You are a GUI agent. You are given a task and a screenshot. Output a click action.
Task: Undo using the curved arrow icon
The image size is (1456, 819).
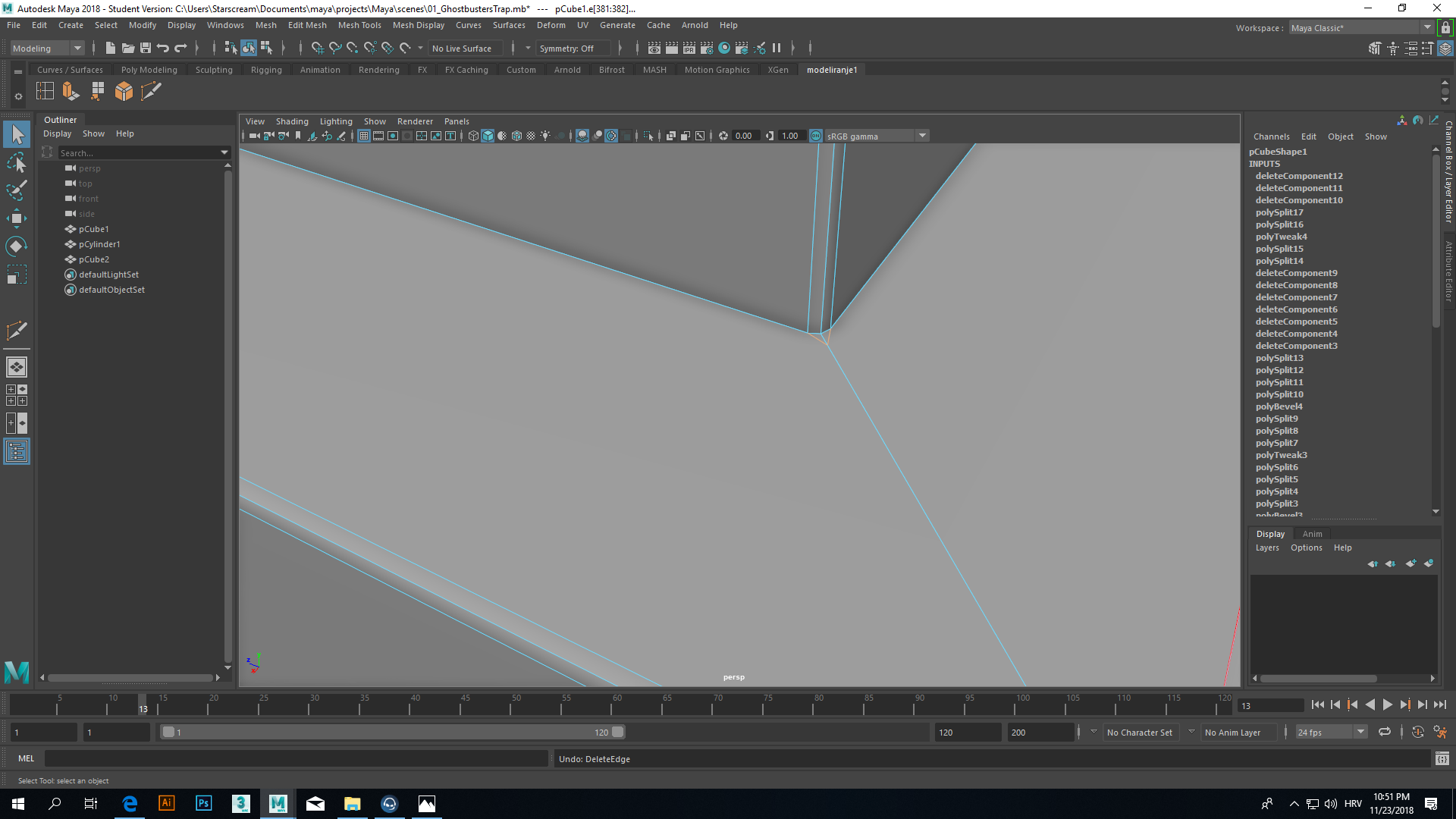pos(163,48)
